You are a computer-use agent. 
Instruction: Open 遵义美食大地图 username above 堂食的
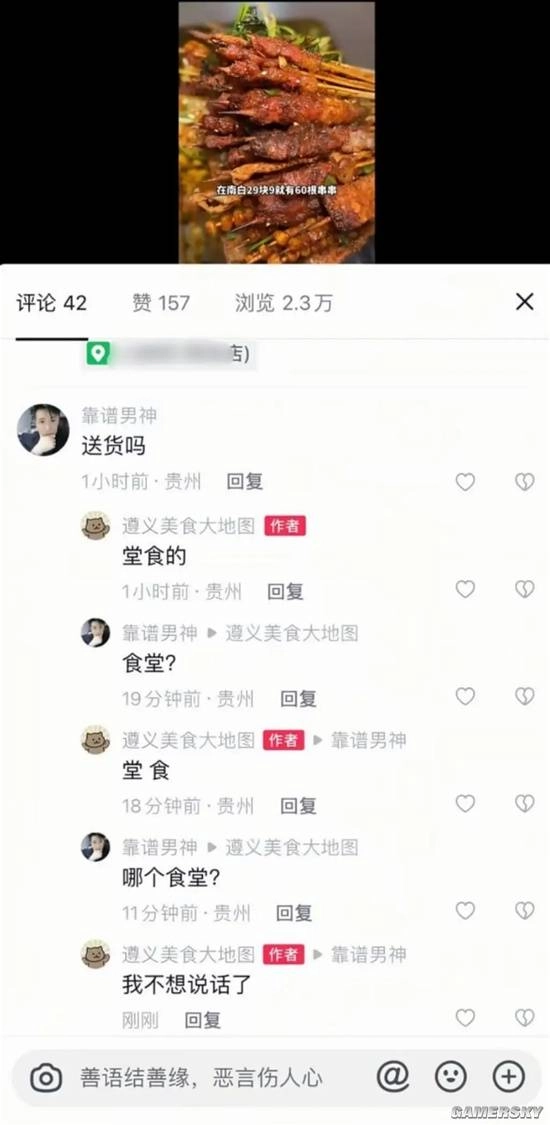189,527
